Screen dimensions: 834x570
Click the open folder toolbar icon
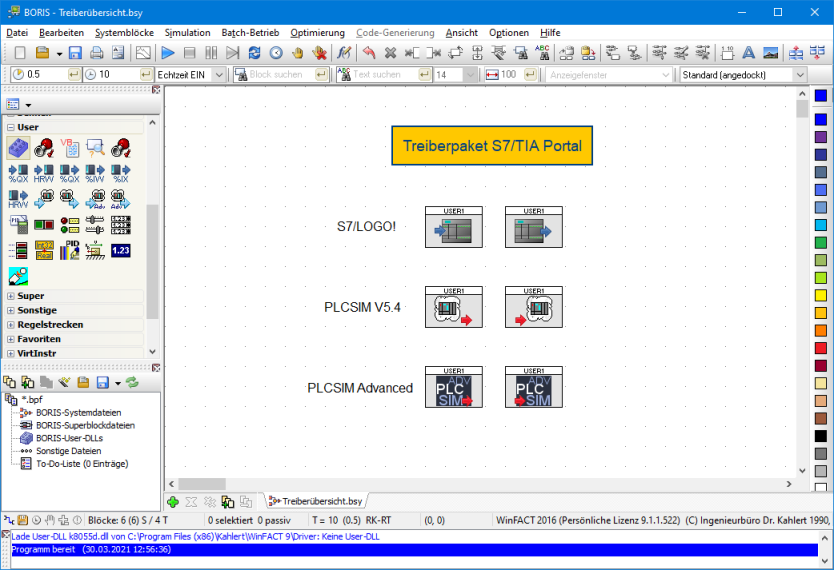coord(42,53)
